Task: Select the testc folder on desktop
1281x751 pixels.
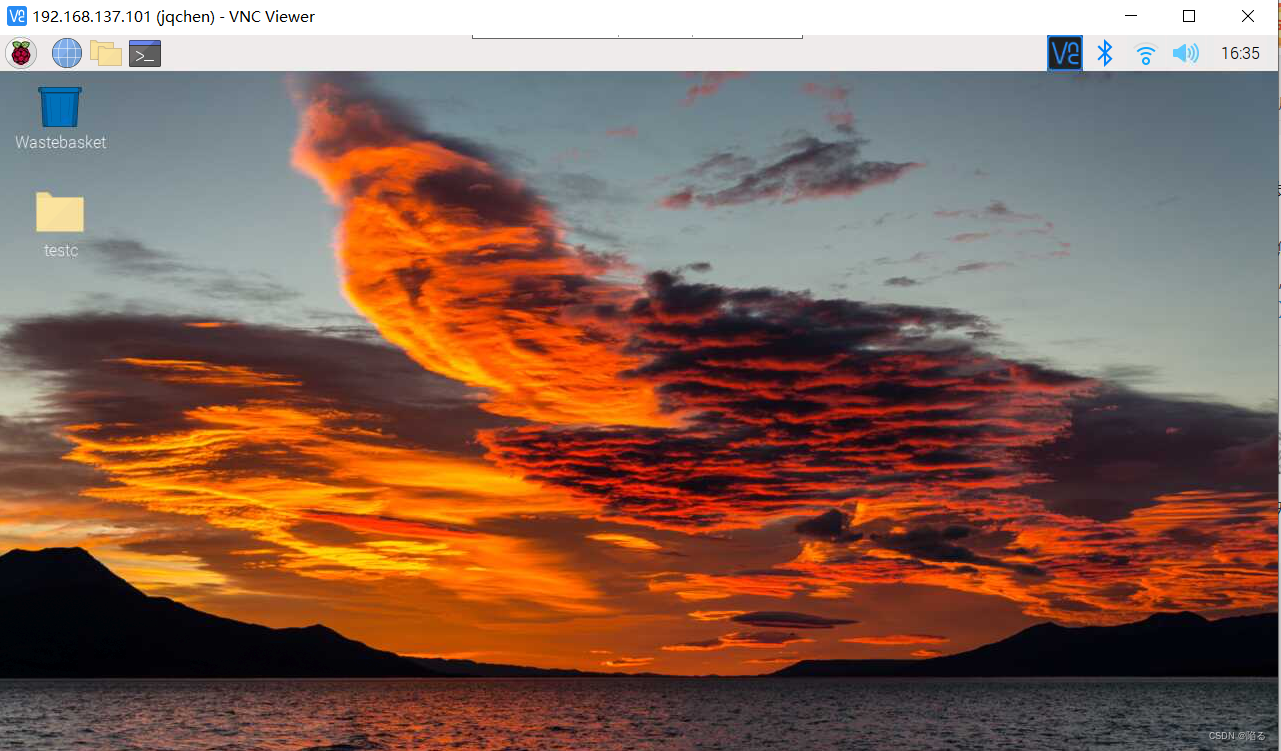Action: [60, 225]
